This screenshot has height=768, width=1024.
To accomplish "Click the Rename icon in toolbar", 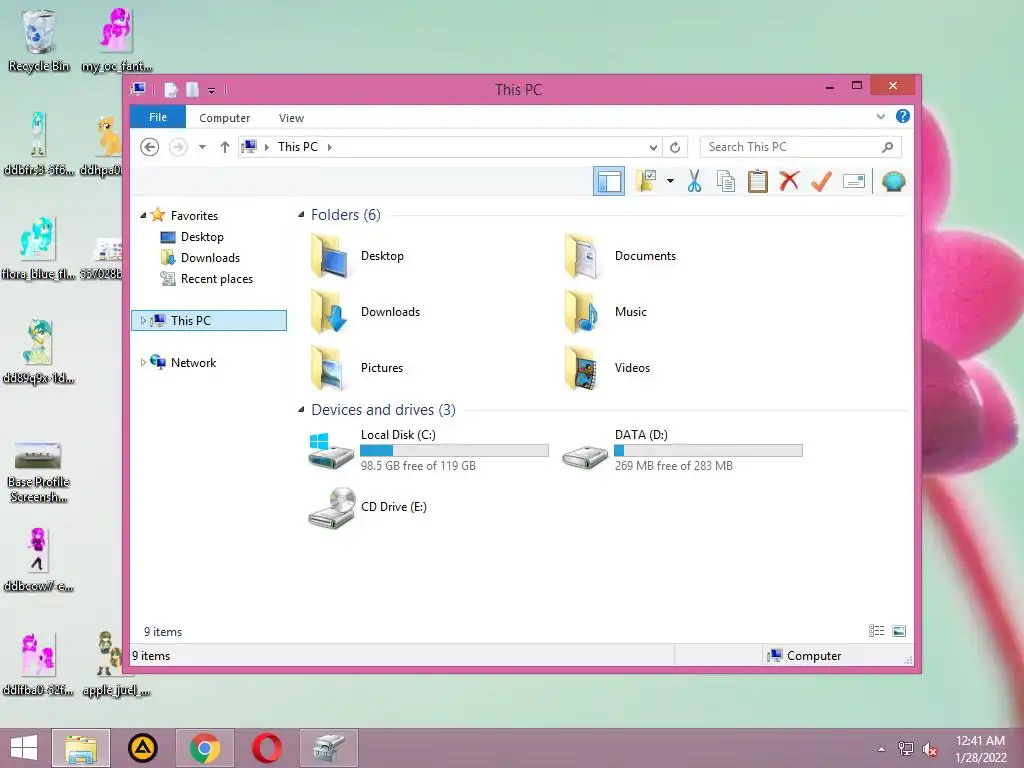I will [x=854, y=181].
